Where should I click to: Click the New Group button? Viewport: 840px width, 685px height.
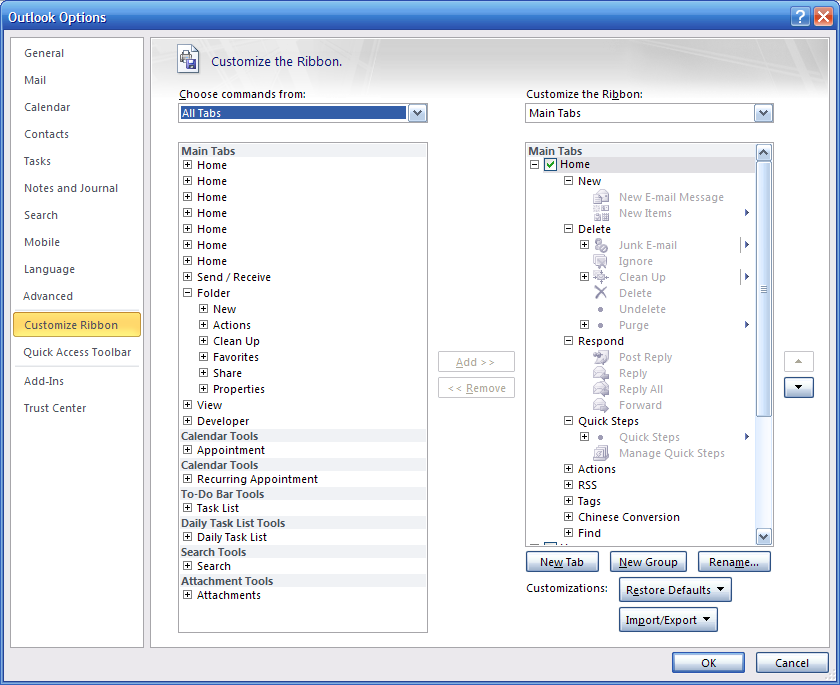click(648, 562)
